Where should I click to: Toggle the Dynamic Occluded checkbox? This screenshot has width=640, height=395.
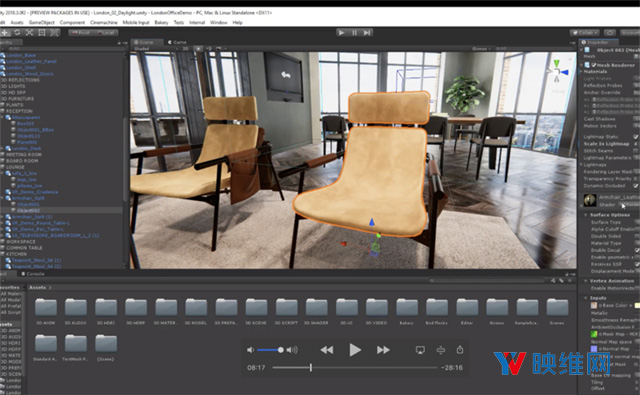click(x=636, y=186)
